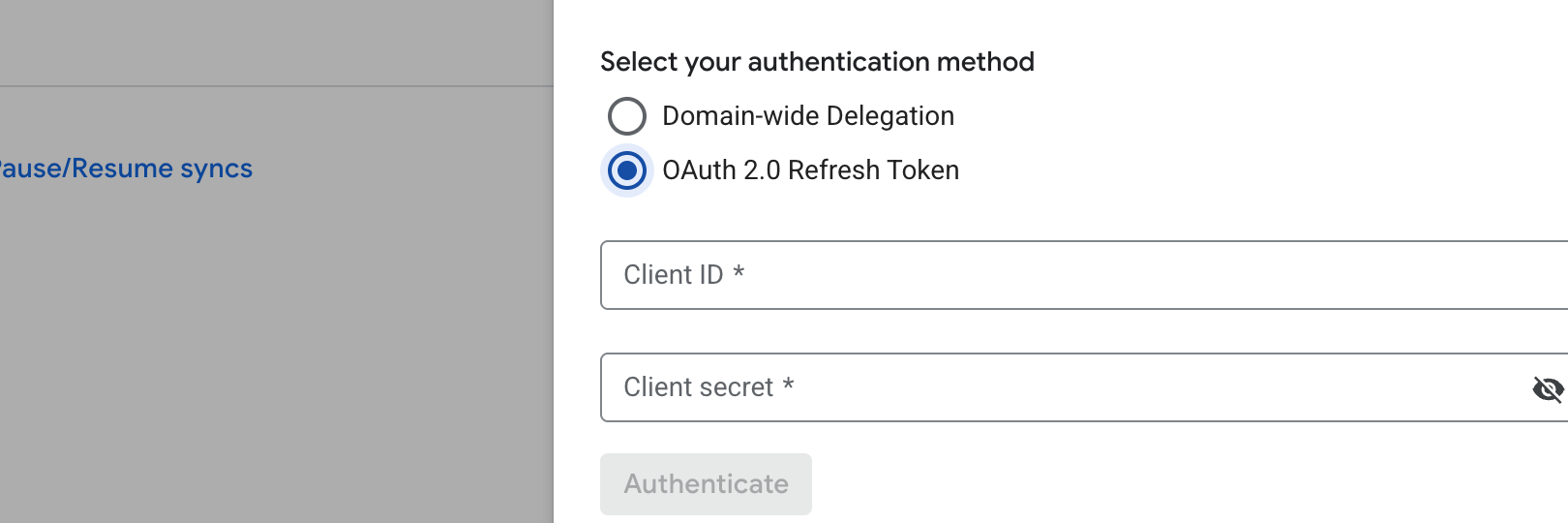The width and height of the screenshot is (1568, 523).
Task: Click the empty middle of the Client ID box
Action: 1084,275
